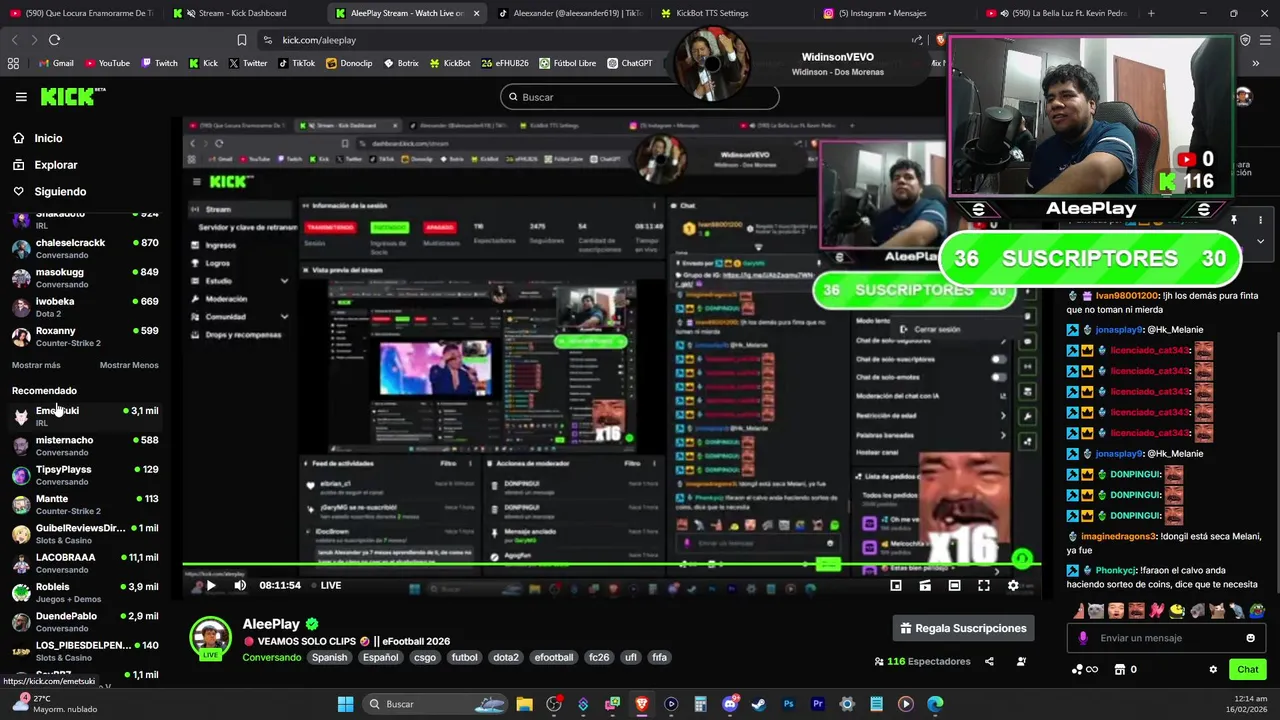
Task: Open chat settings gear icon
Action: [1213, 670]
